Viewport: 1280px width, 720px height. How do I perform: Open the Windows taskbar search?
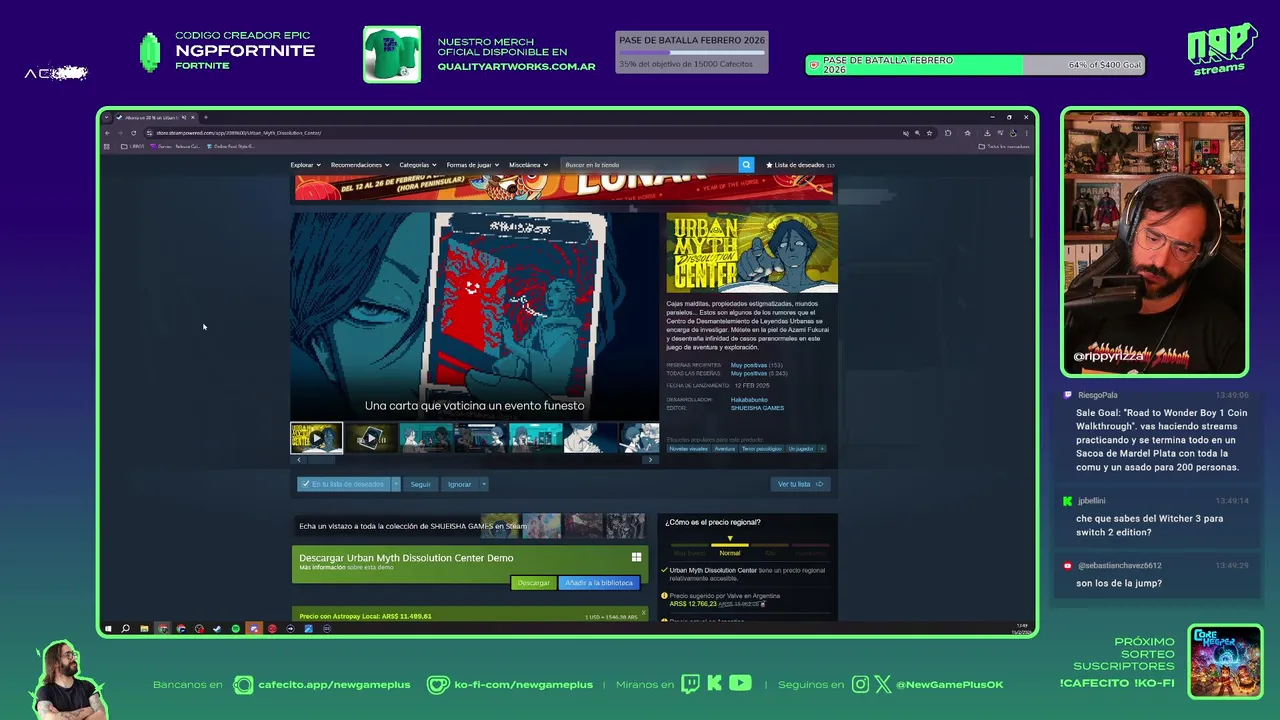coord(126,629)
